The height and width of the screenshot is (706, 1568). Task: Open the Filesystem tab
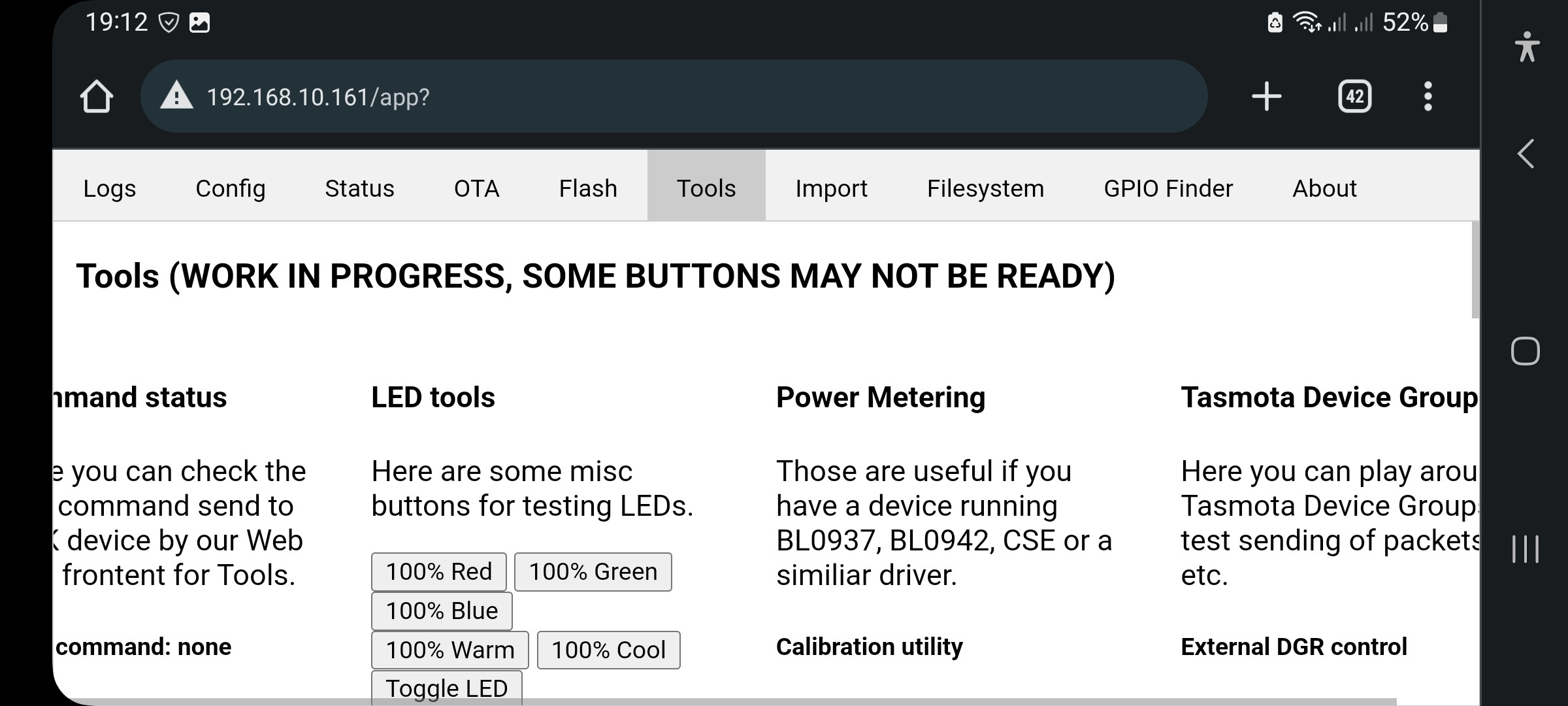(x=985, y=188)
